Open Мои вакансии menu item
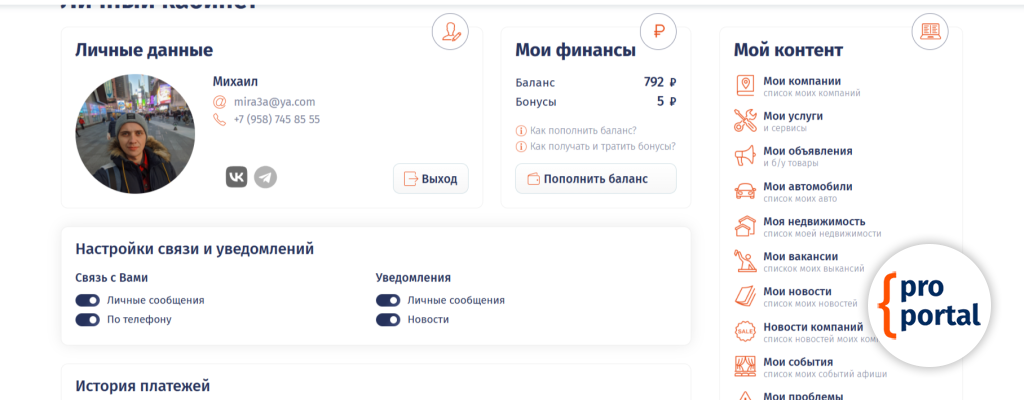 click(x=800, y=256)
